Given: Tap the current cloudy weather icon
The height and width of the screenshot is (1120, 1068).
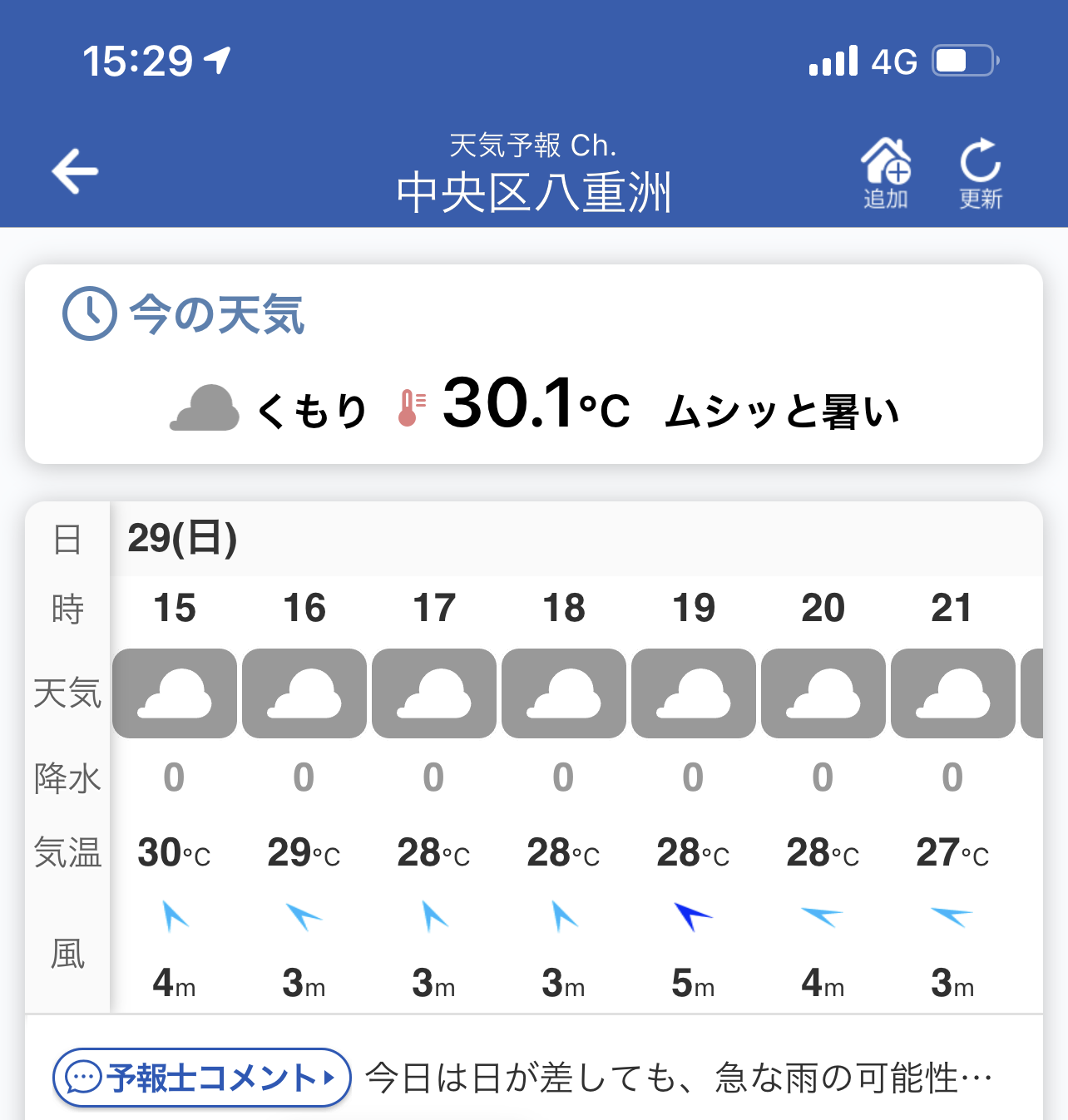Looking at the screenshot, I should (x=205, y=408).
